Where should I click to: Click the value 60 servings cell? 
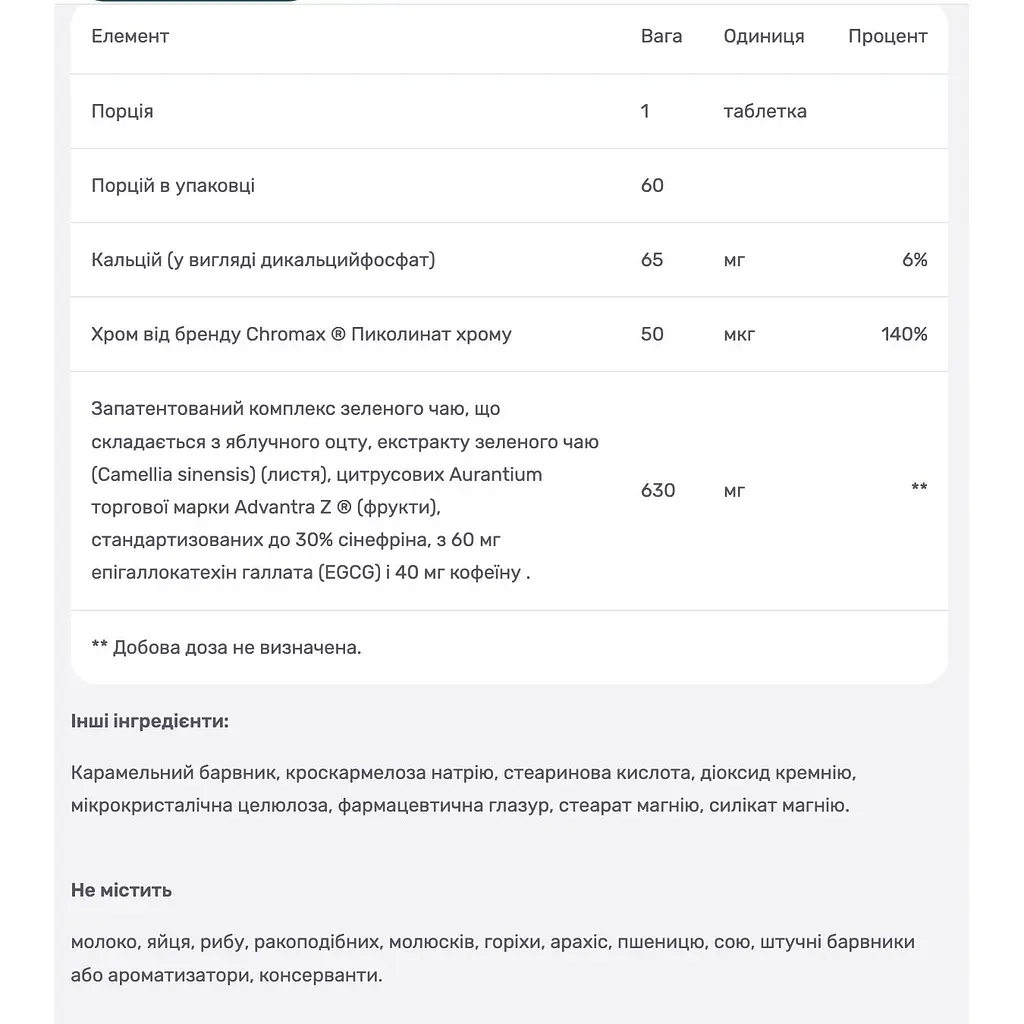[x=652, y=185]
